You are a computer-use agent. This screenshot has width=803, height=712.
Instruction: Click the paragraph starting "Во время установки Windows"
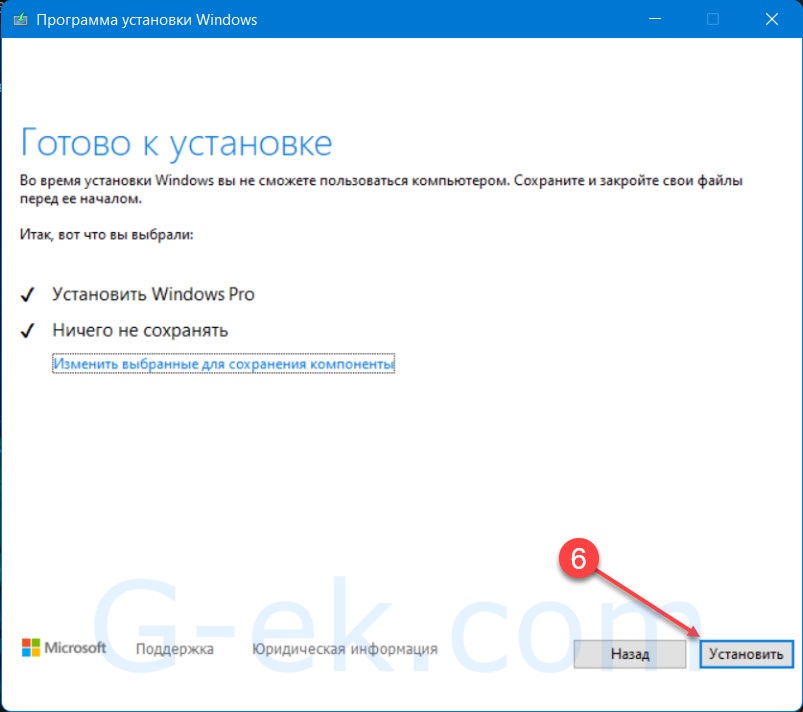pos(381,190)
